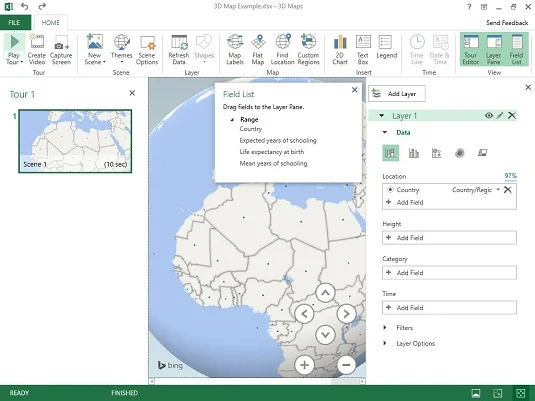Toggle the Layer Pane view
This screenshot has width=535, height=401.
pyautogui.click(x=493, y=49)
